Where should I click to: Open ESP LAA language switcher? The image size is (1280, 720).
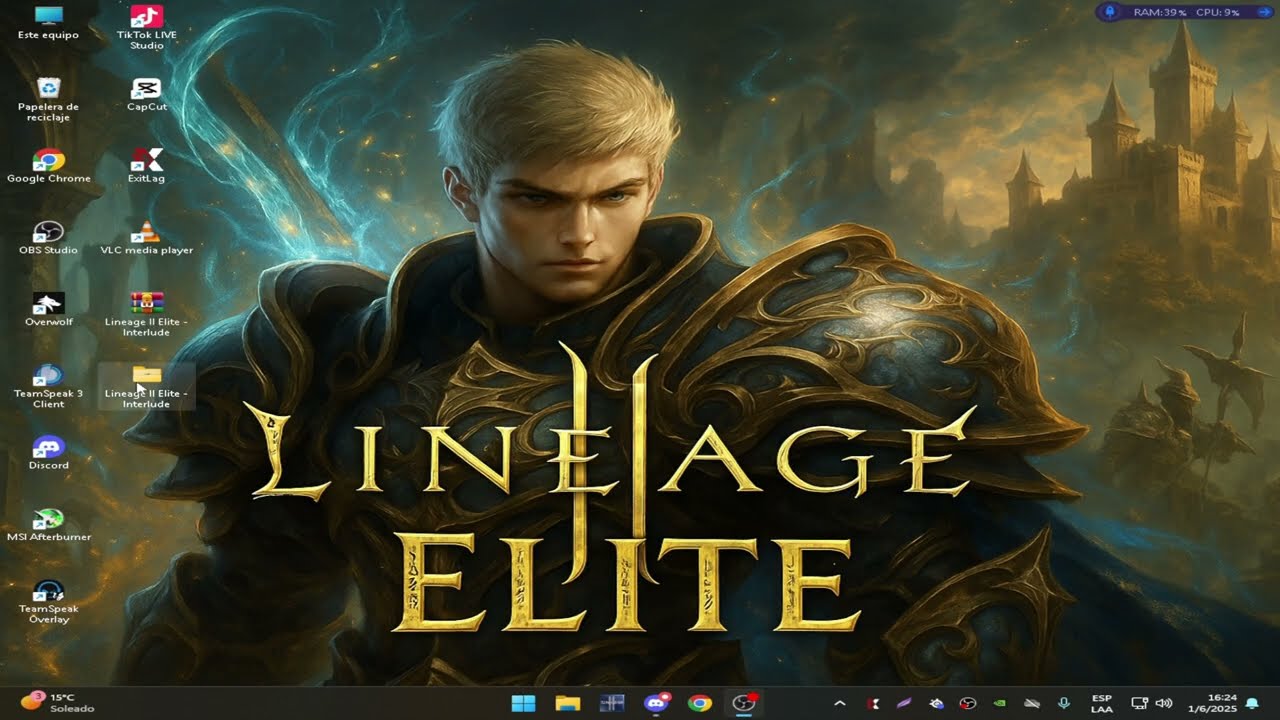(1101, 703)
